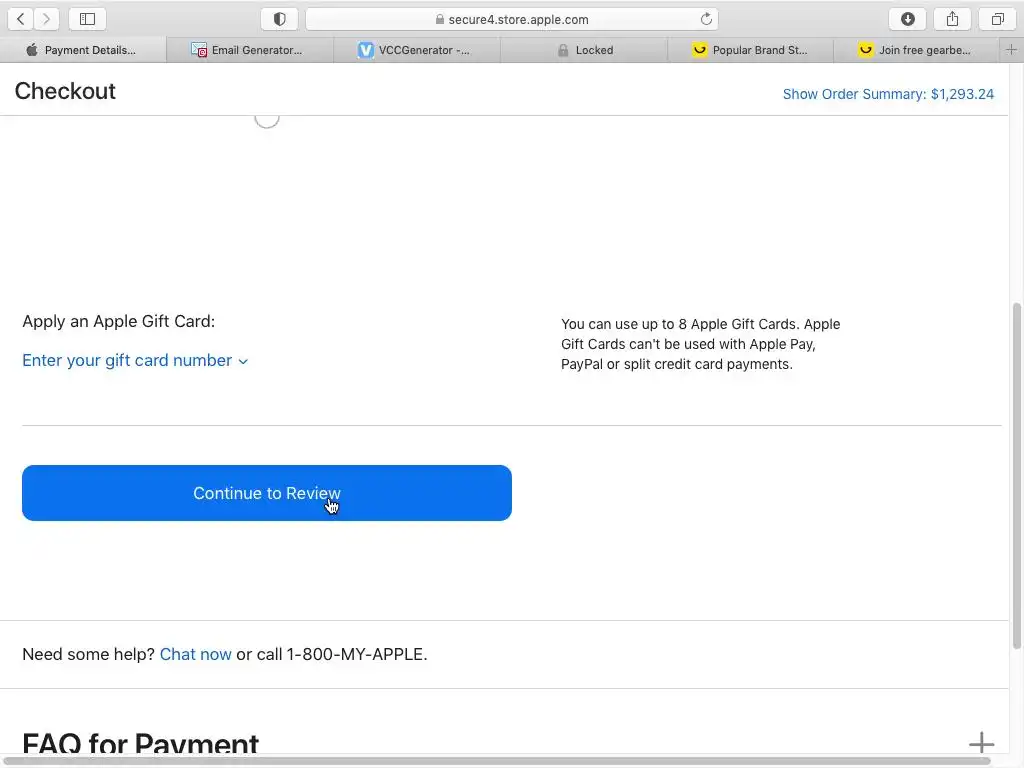Viewport: 1024px width, 768px height.
Task: Switch to the Payment Details tab
Action: tap(83, 50)
